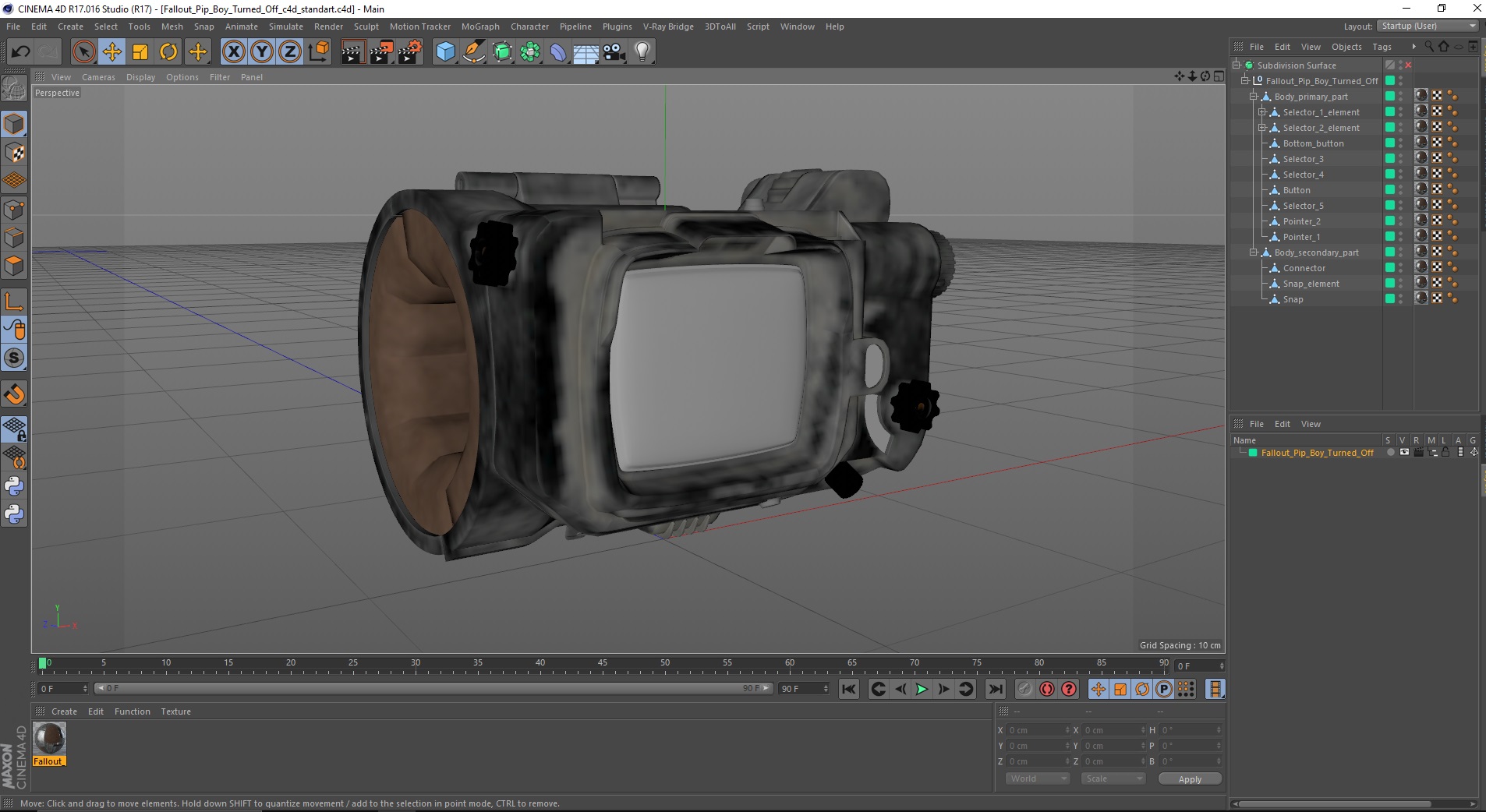Toggle visibility dots for Bottom_button
The height and width of the screenshot is (812, 1486).
pos(1401,143)
